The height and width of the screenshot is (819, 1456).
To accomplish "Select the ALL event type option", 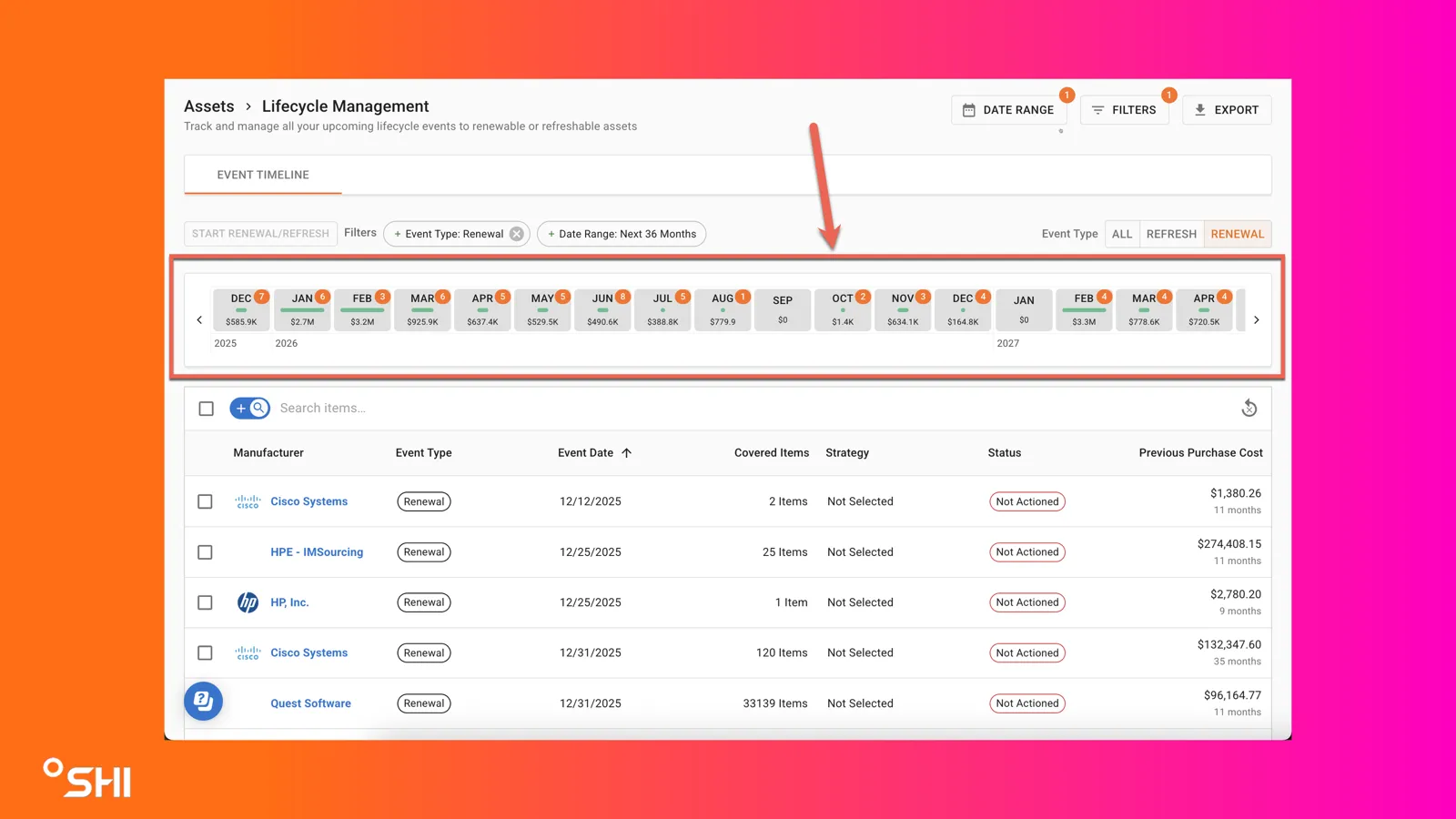I will pyautogui.click(x=1122, y=234).
